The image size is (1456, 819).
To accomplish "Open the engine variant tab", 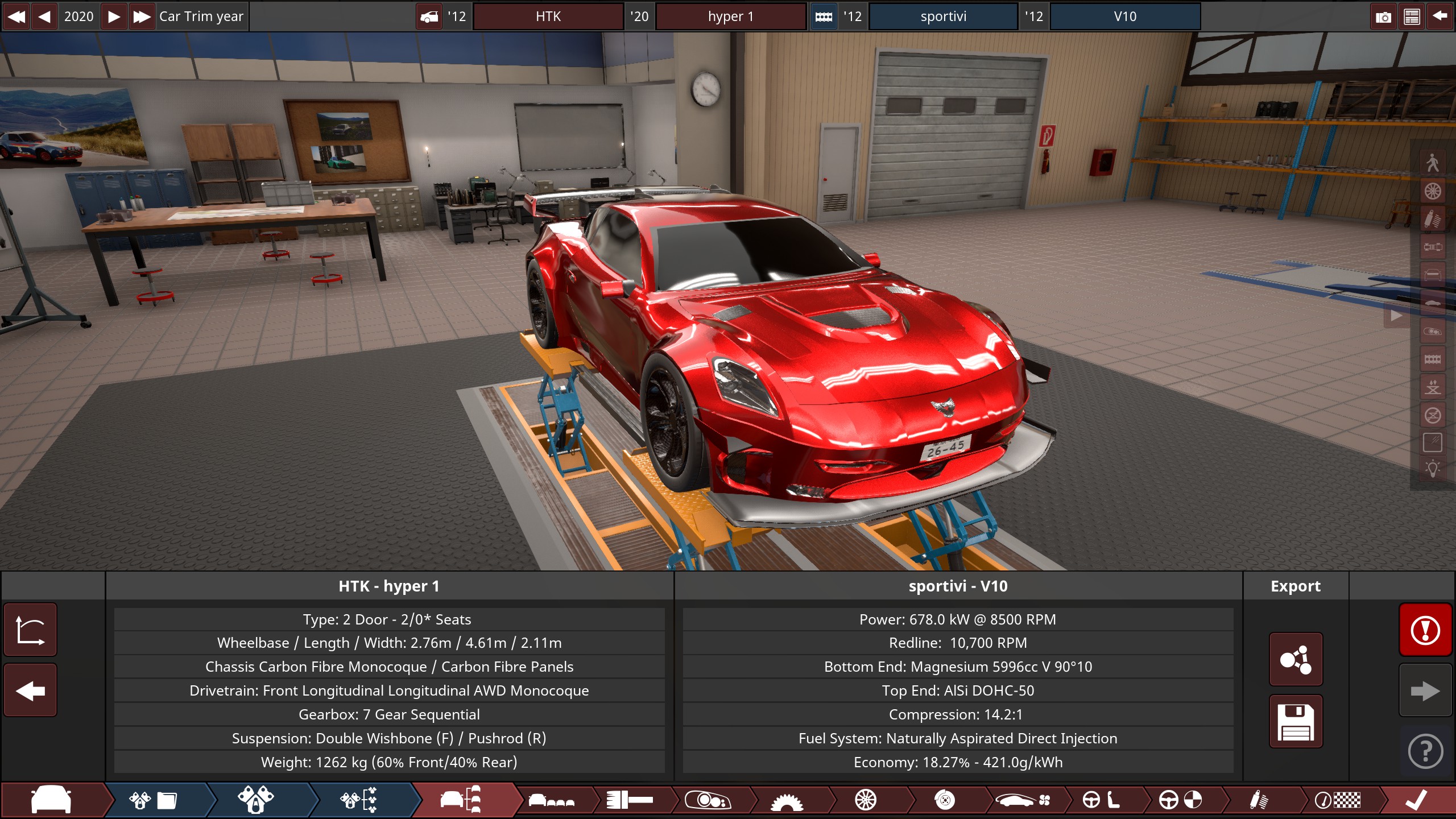I will pyautogui.click(x=359, y=800).
